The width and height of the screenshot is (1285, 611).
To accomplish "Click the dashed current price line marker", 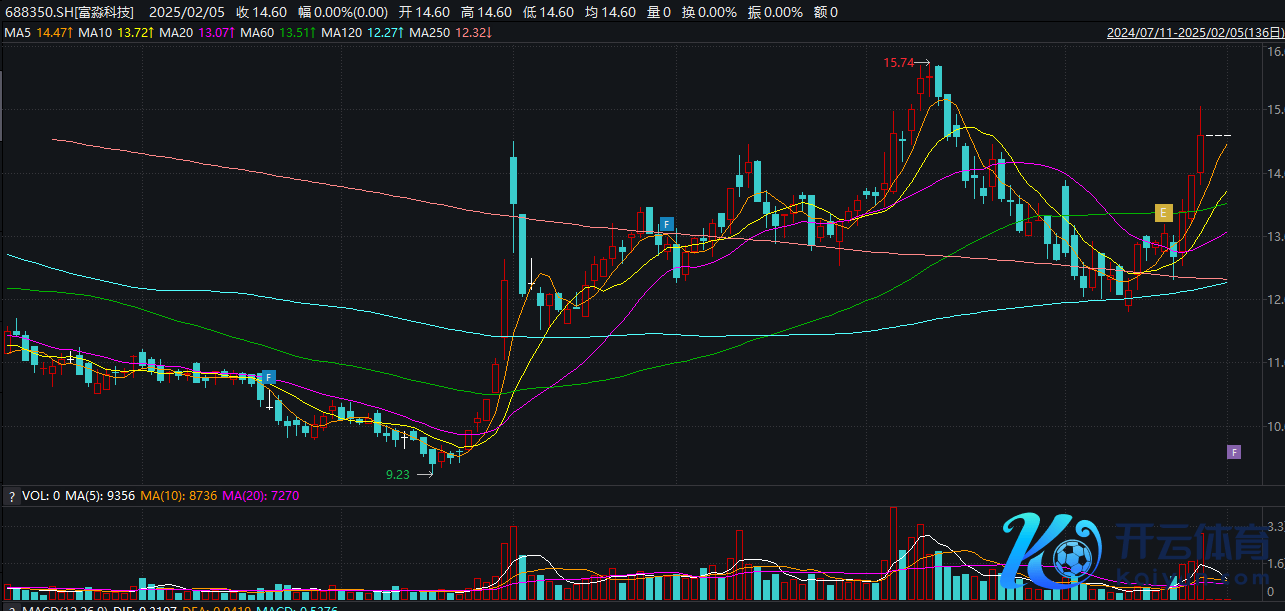I will 1218,135.
